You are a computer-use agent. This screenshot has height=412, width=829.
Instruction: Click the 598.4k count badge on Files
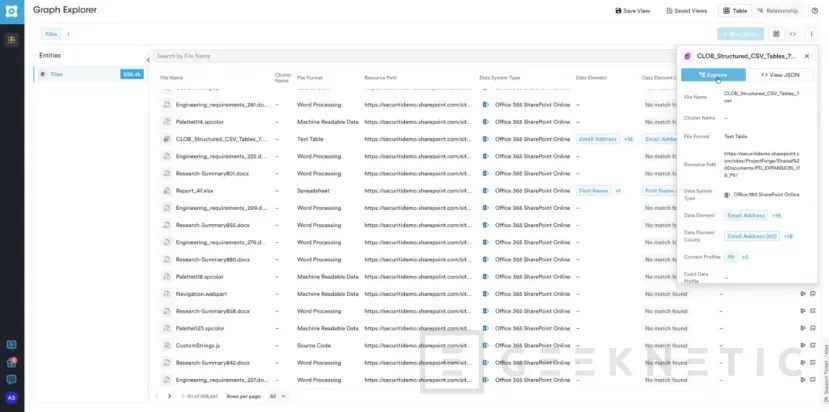132,75
